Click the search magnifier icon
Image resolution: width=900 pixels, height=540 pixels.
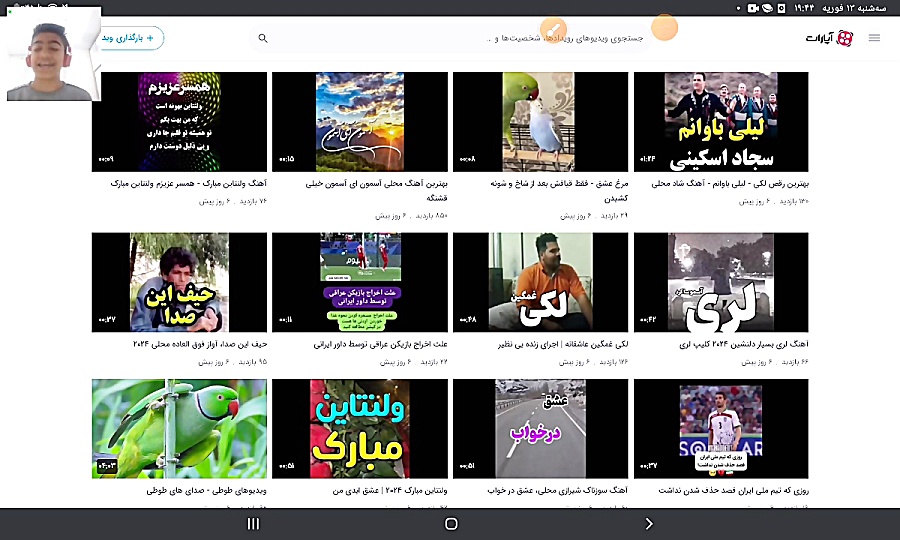263,38
